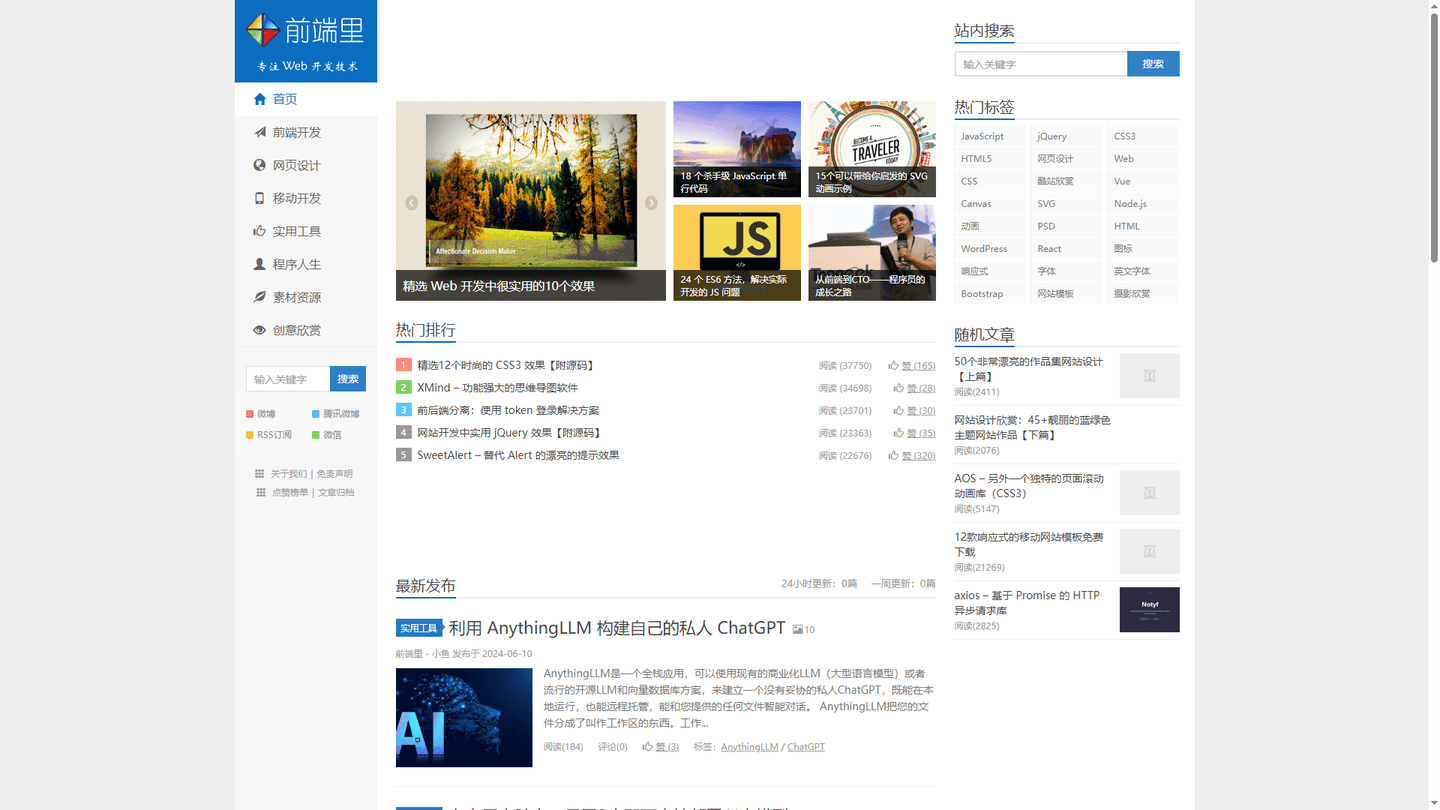The image size is (1440, 810).
Task: Click the person icon beside 程序人生
Action: point(260,264)
